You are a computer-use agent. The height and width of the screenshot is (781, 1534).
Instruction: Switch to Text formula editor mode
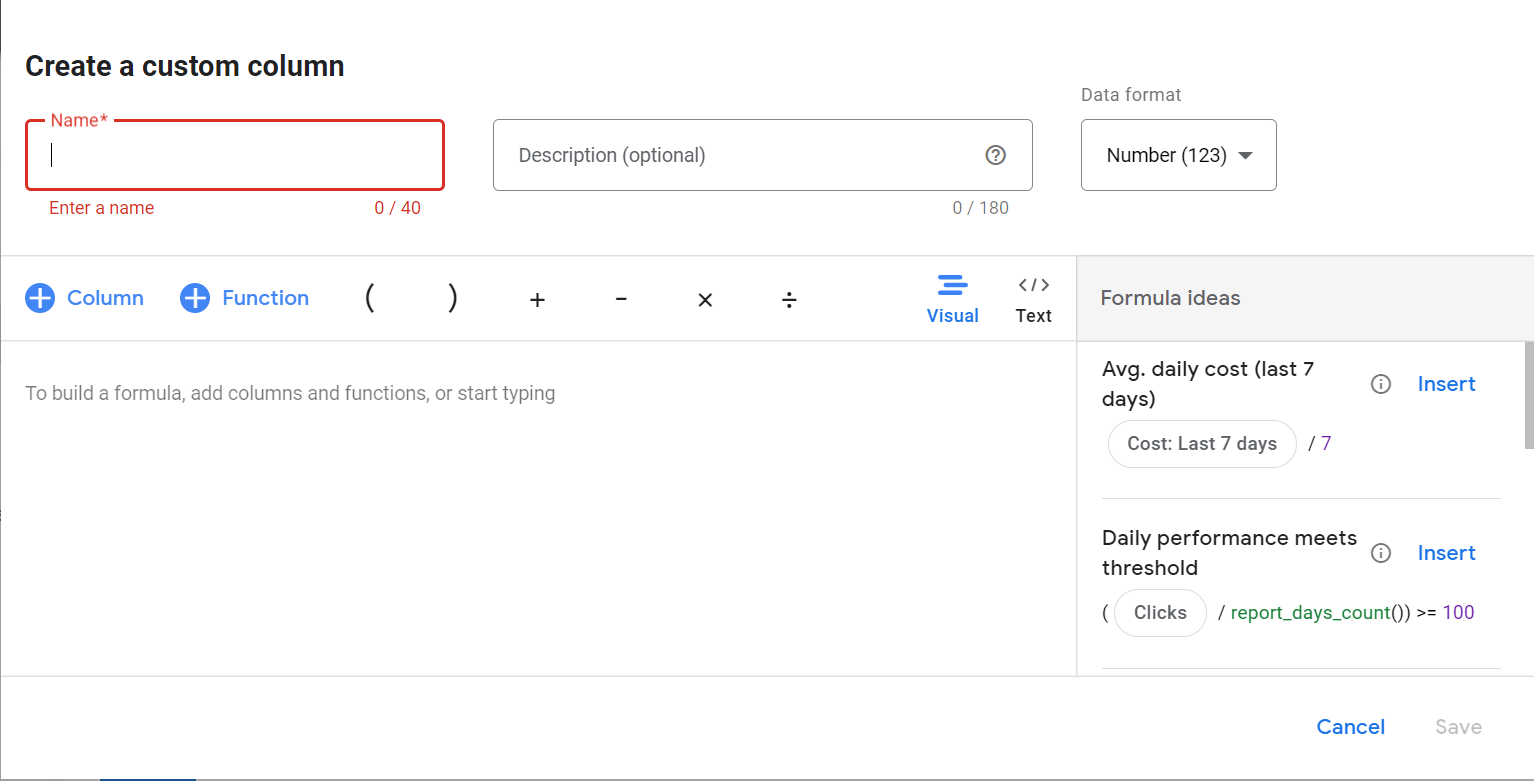pyautogui.click(x=1033, y=299)
